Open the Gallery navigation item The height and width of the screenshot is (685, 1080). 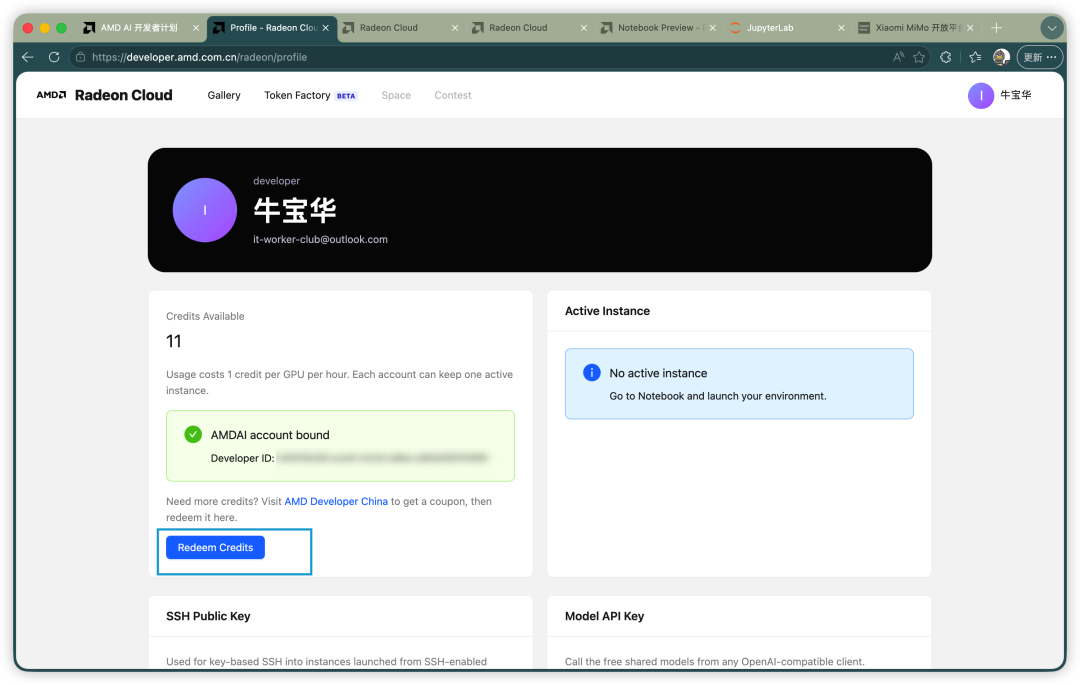pos(224,95)
